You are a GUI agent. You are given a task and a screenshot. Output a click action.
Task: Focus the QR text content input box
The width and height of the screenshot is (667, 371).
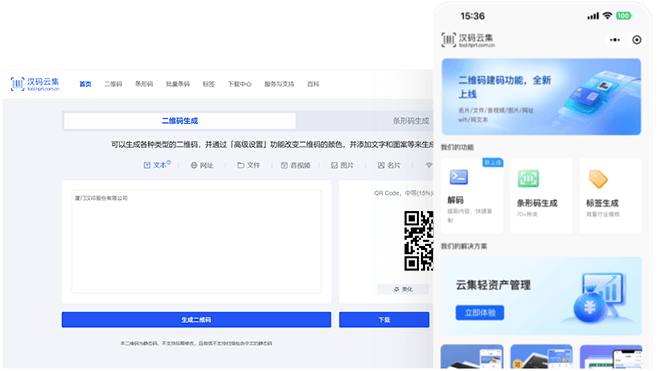(197, 242)
